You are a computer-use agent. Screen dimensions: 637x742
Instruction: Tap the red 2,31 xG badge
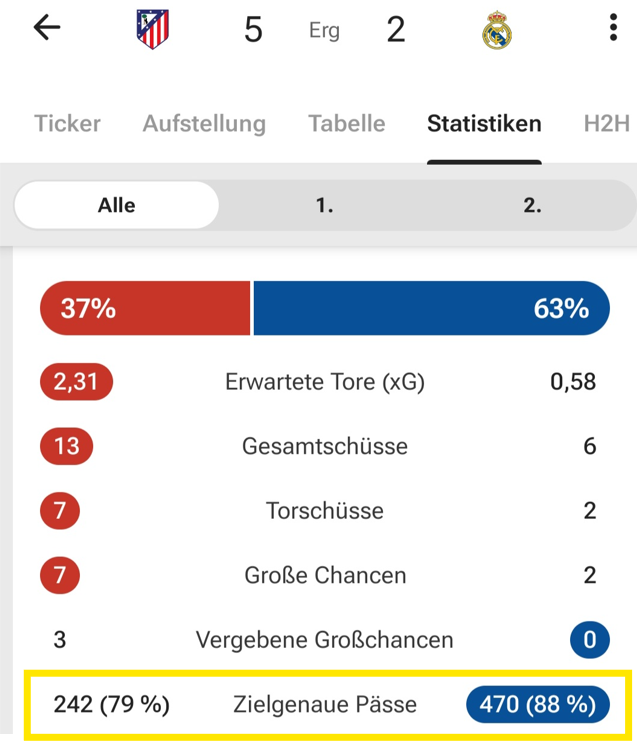coord(76,381)
